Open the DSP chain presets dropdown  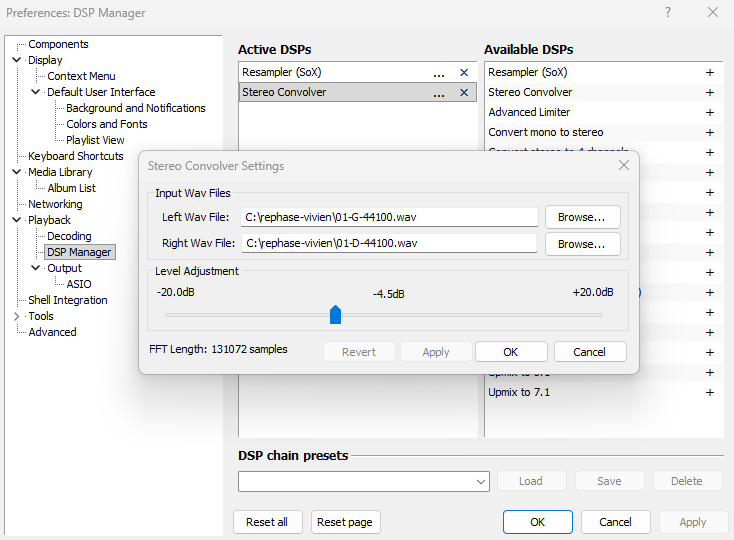(x=480, y=482)
